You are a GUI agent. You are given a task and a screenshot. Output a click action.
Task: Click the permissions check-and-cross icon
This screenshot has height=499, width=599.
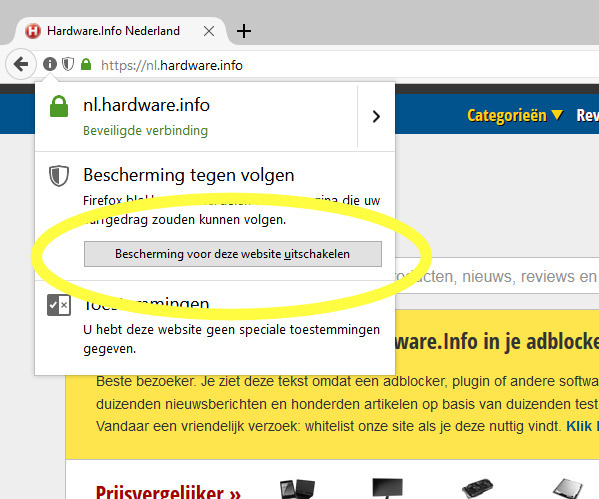coord(59,305)
